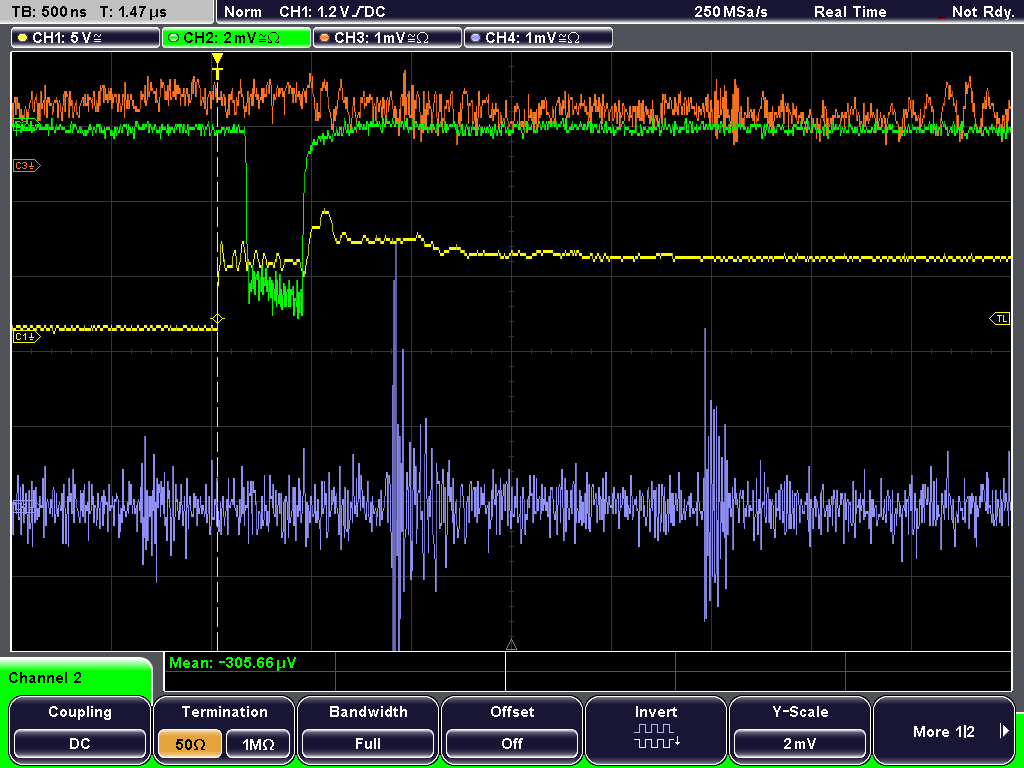The width and height of the screenshot is (1024, 768).
Task: Select the CH4: 1 mV channel tab
Action: pos(538,38)
